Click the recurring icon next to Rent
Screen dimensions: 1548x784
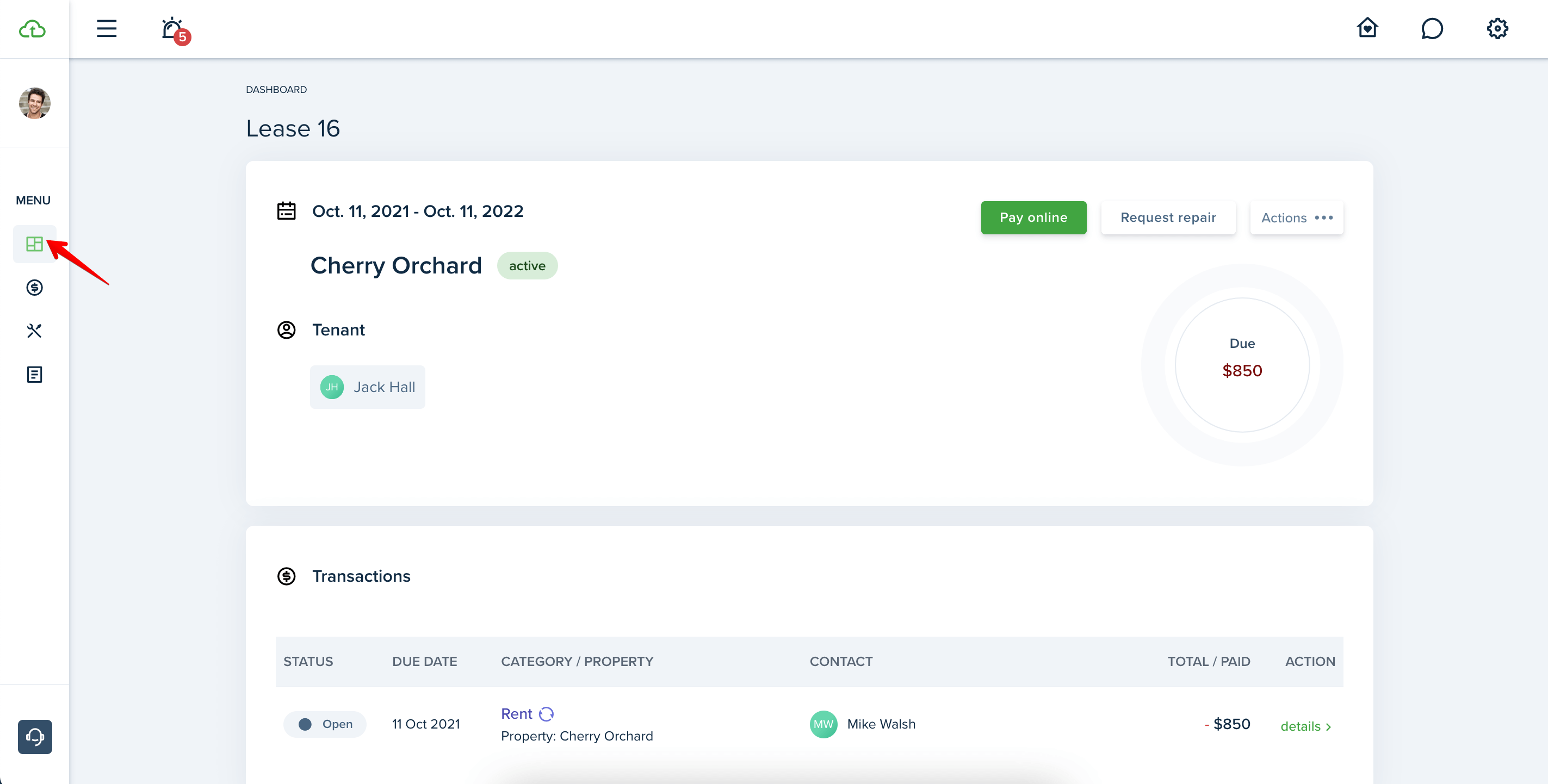pos(546,714)
